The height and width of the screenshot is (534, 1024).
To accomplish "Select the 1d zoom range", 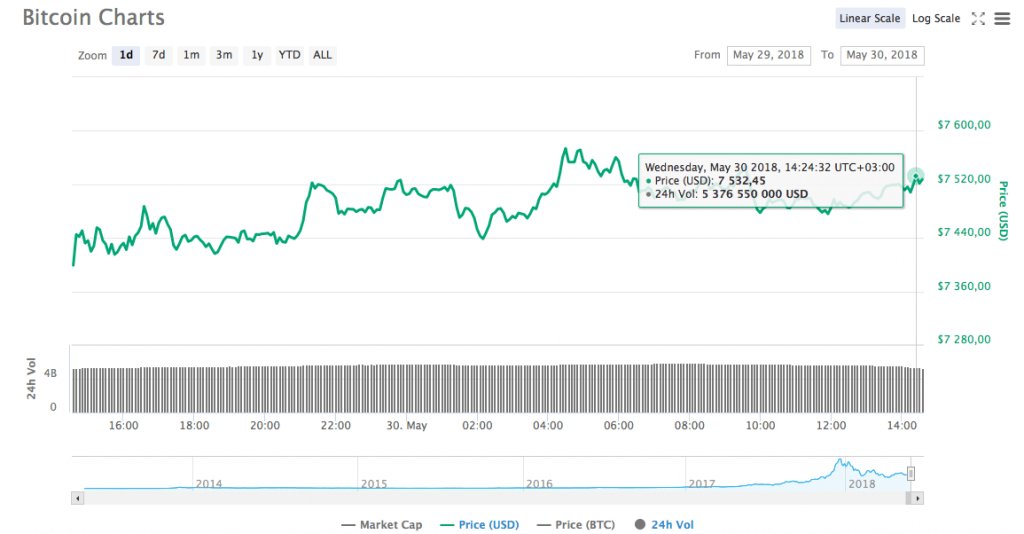I will [126, 55].
